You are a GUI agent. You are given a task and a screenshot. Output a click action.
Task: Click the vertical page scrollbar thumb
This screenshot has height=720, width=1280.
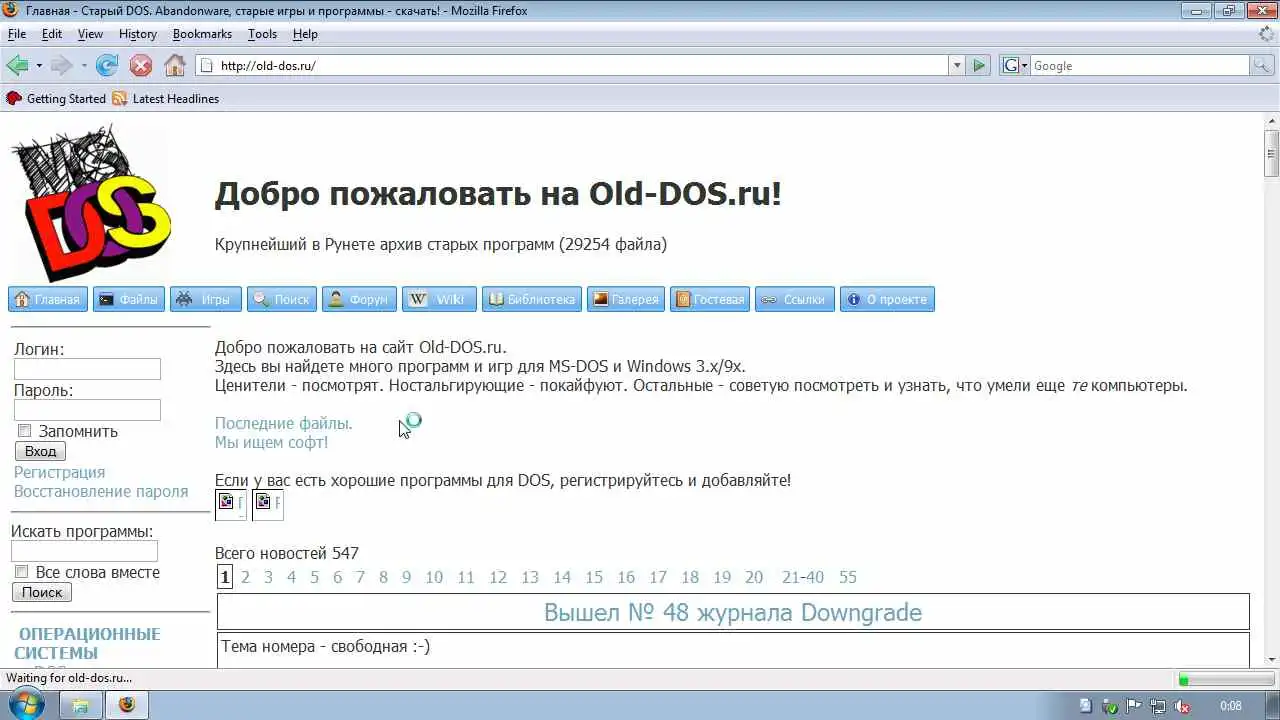[1271, 155]
